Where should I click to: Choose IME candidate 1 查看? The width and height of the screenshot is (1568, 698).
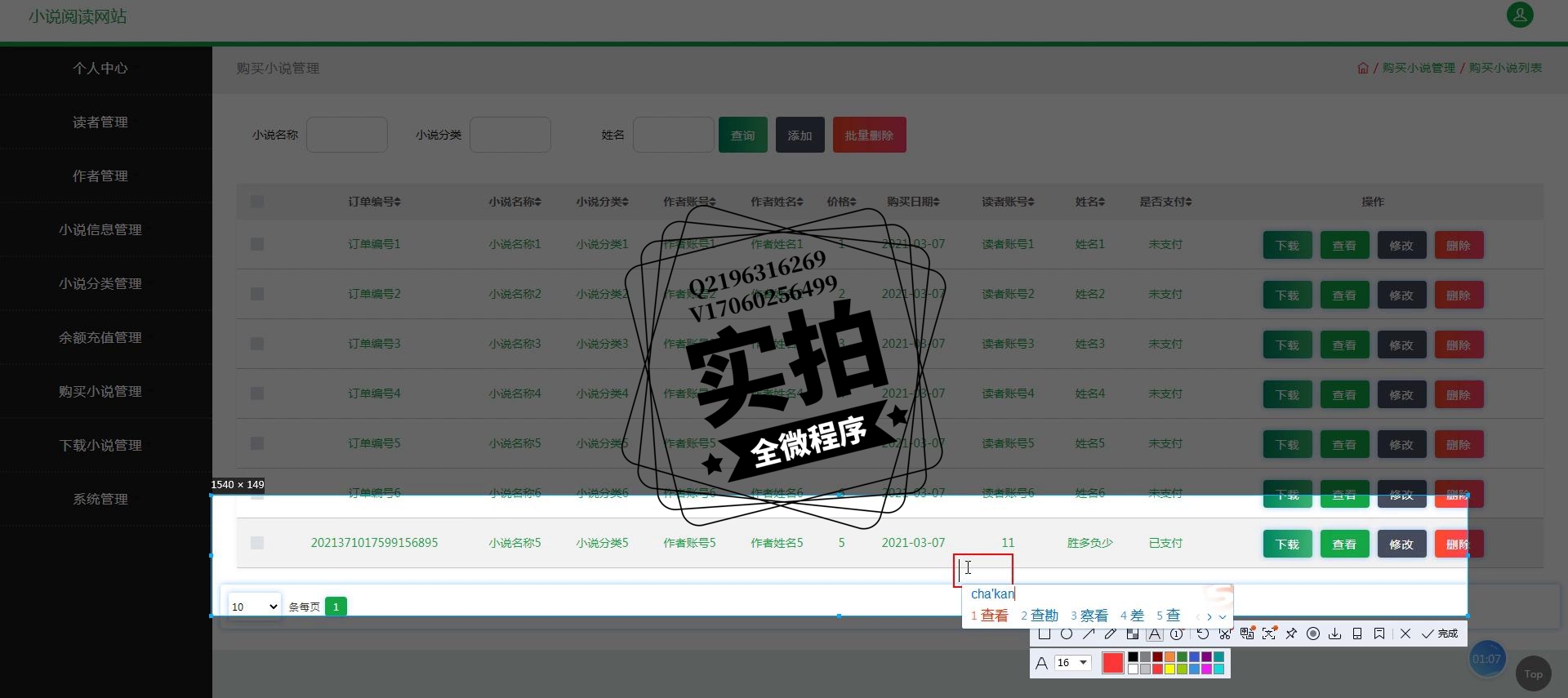pyautogui.click(x=990, y=616)
